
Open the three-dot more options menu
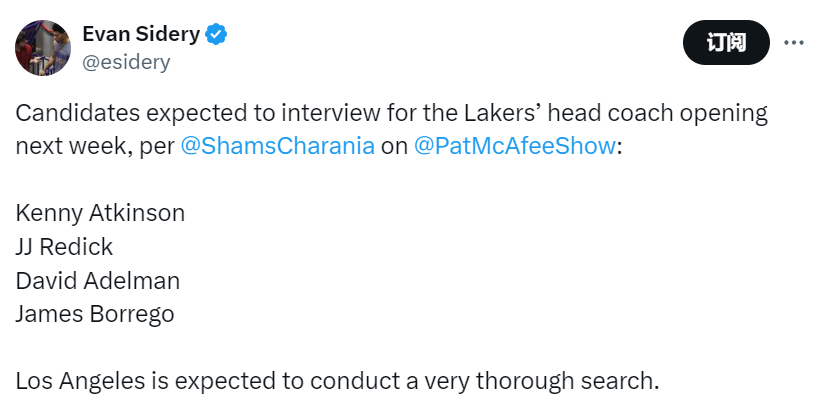point(794,43)
